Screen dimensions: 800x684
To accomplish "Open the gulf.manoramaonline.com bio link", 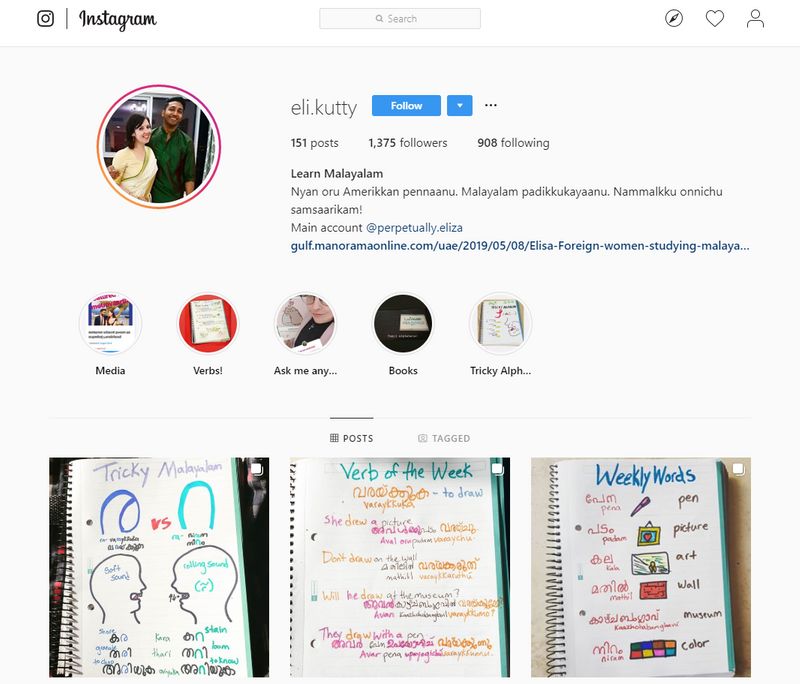I will [x=520, y=246].
